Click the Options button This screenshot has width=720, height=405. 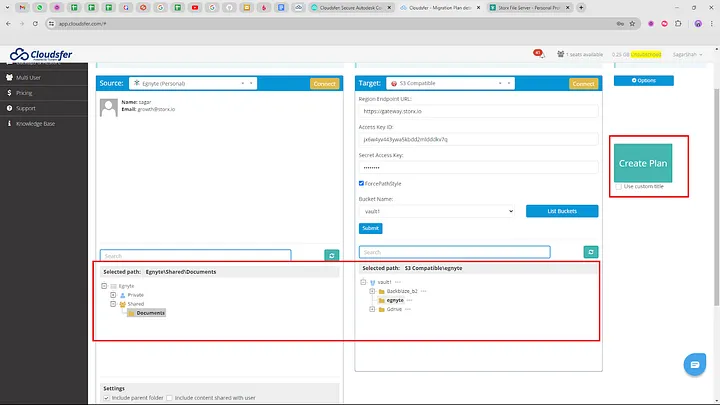pyautogui.click(x=644, y=80)
